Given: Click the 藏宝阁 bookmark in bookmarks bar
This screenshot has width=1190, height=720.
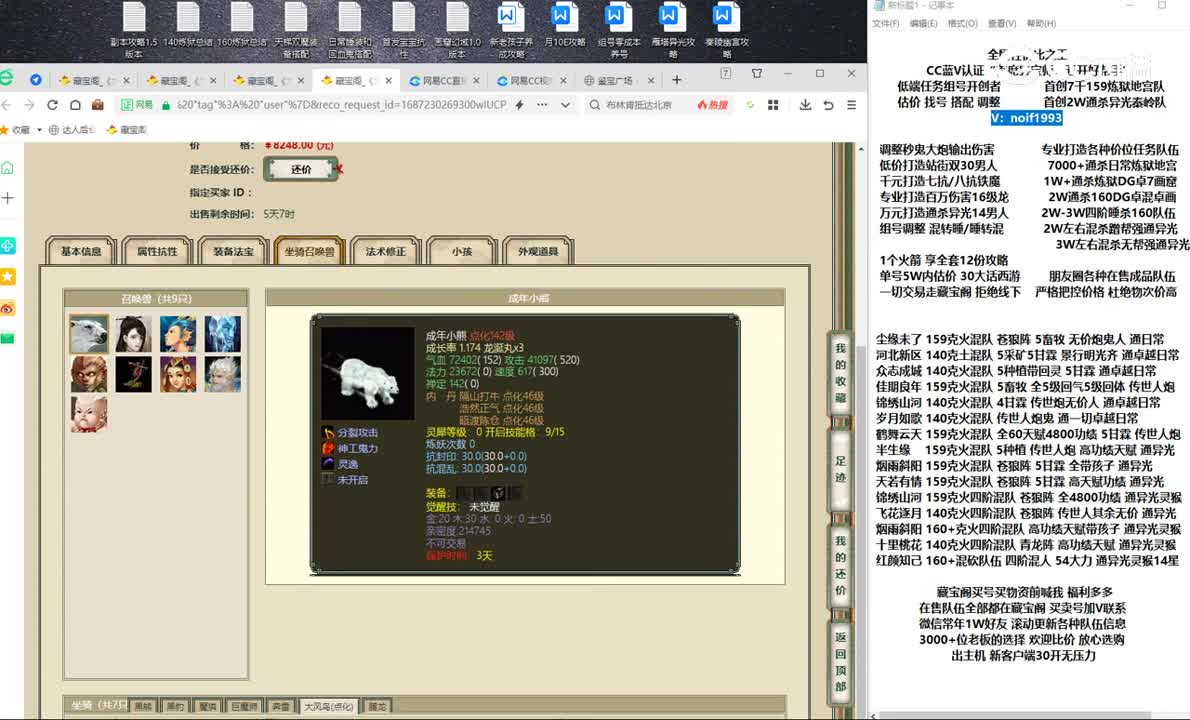Looking at the screenshot, I should (x=126, y=130).
